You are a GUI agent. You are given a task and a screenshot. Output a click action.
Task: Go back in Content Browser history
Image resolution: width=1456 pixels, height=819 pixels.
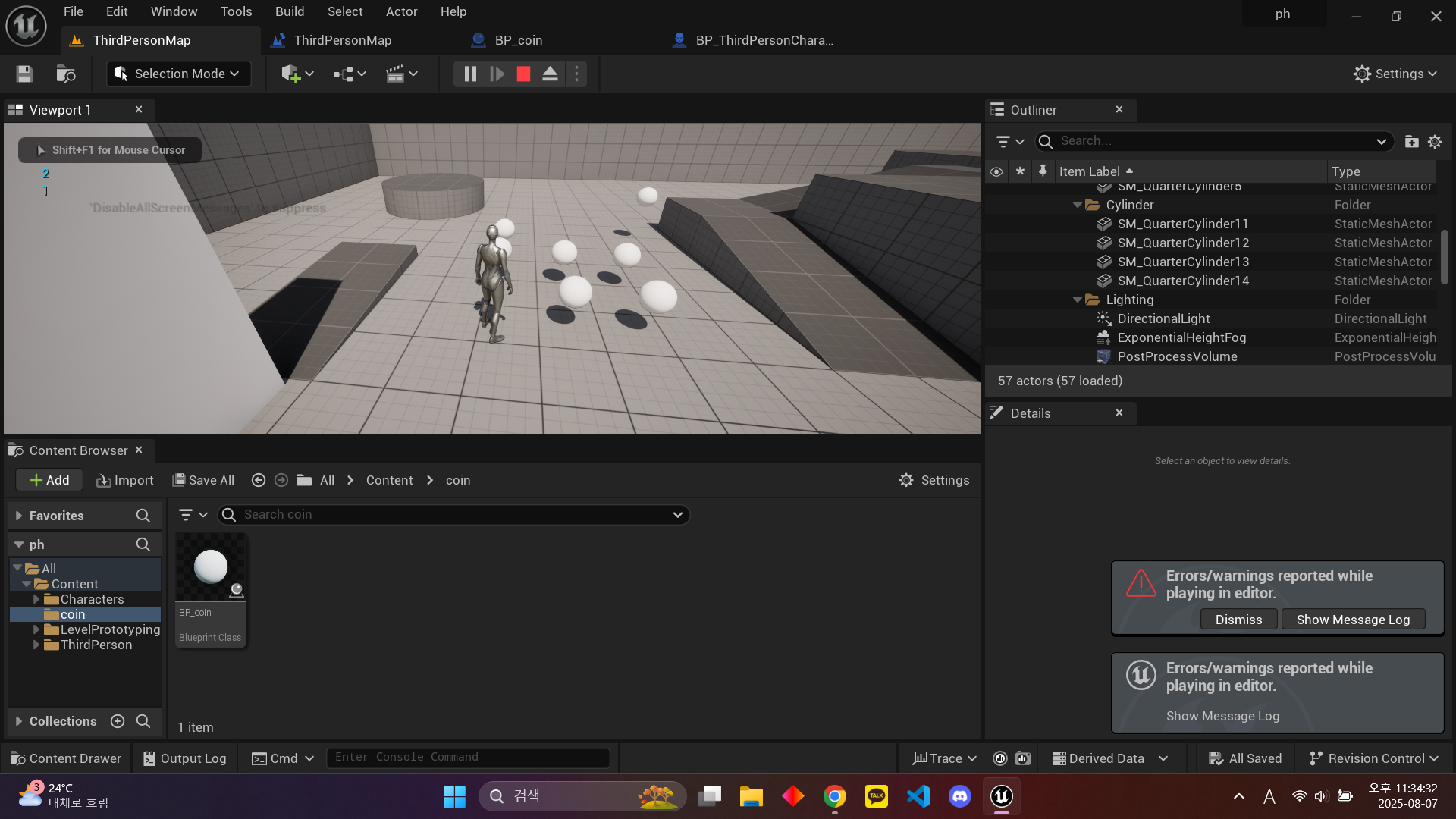258,480
